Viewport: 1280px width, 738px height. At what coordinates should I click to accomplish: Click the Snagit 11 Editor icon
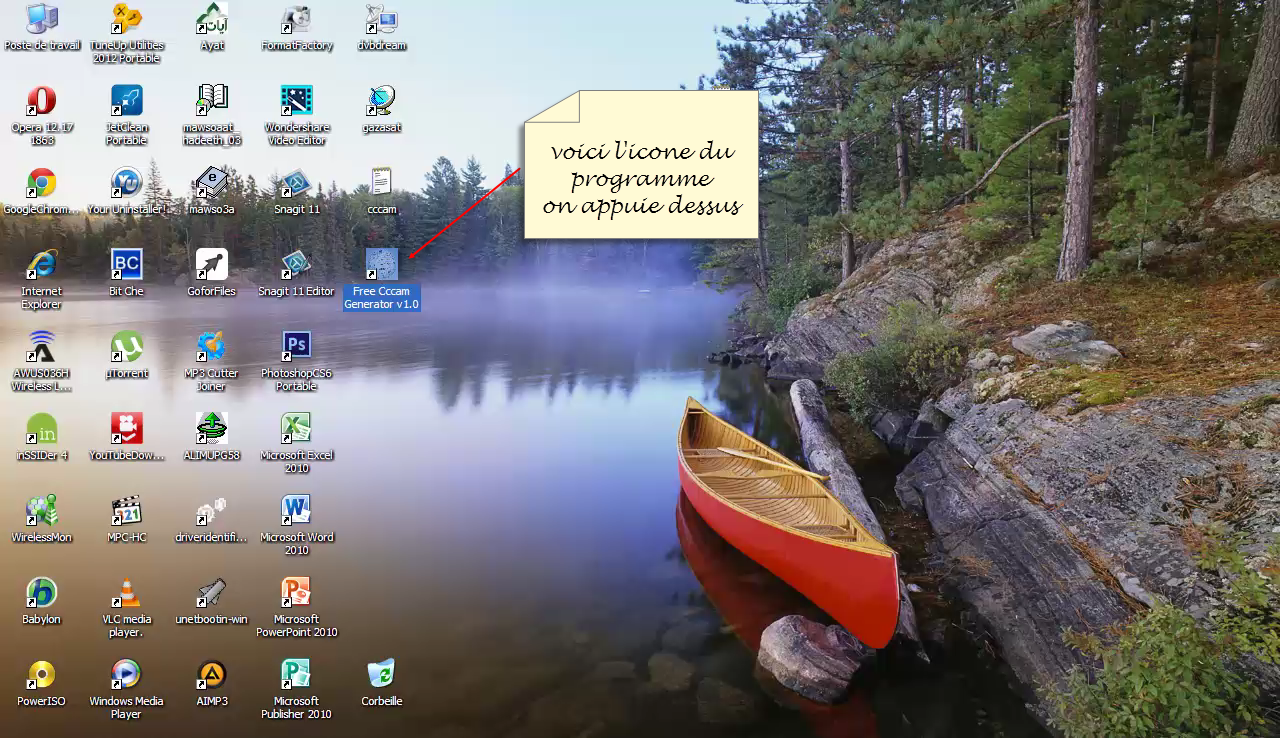[296, 266]
